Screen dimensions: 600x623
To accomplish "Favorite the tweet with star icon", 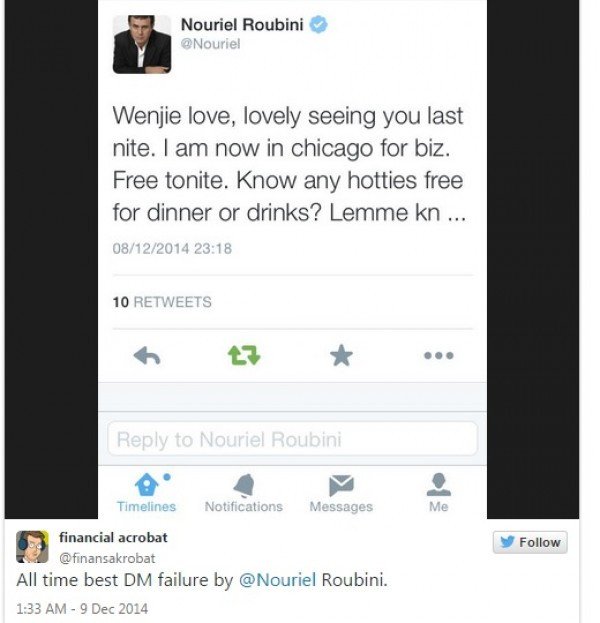I will click(341, 355).
